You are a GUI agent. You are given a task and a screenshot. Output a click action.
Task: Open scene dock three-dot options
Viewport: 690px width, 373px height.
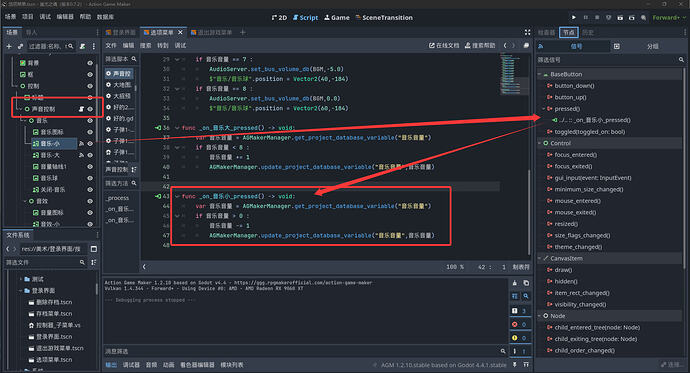[x=94, y=46]
